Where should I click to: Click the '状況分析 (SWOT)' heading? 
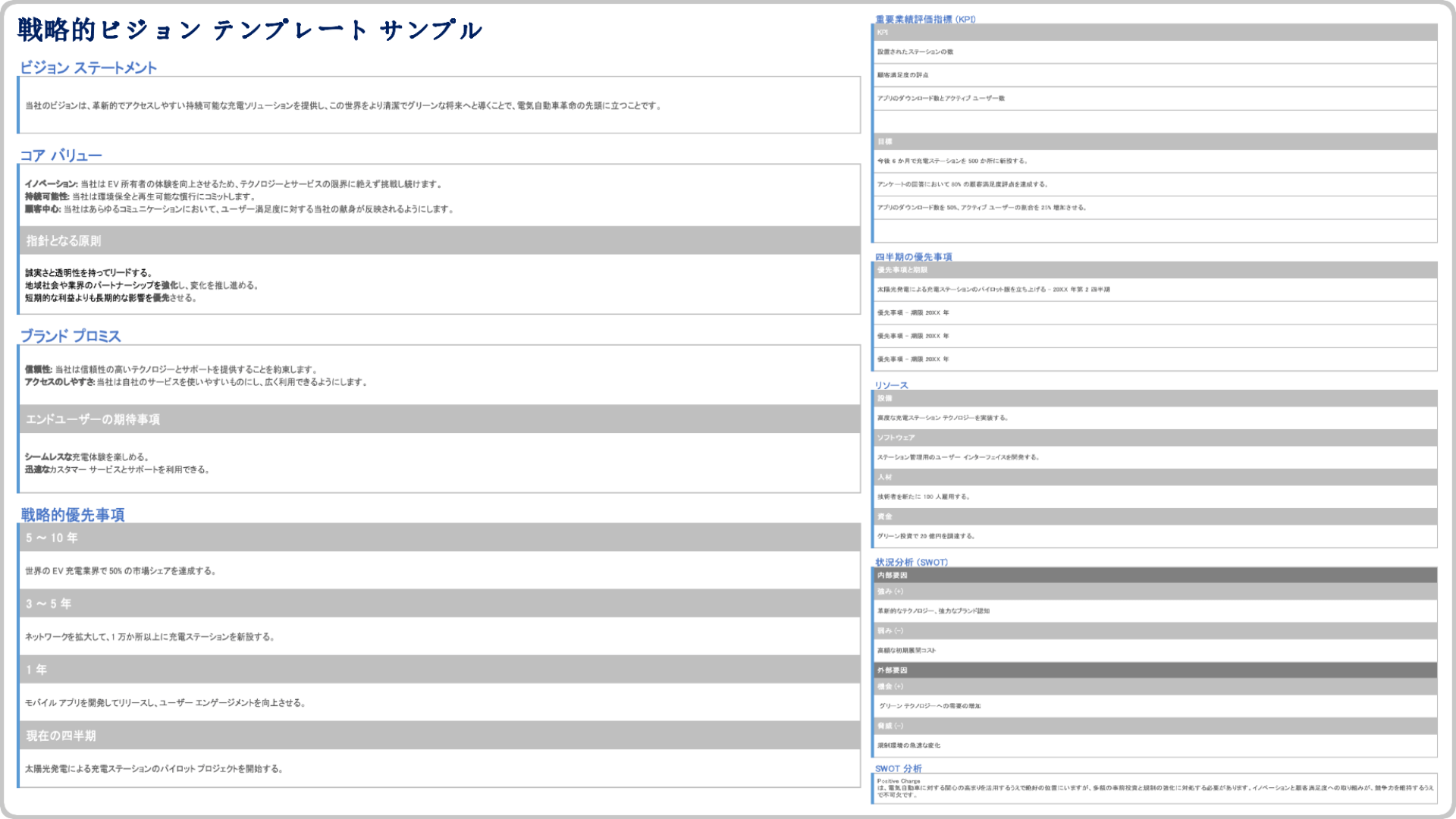(x=912, y=563)
